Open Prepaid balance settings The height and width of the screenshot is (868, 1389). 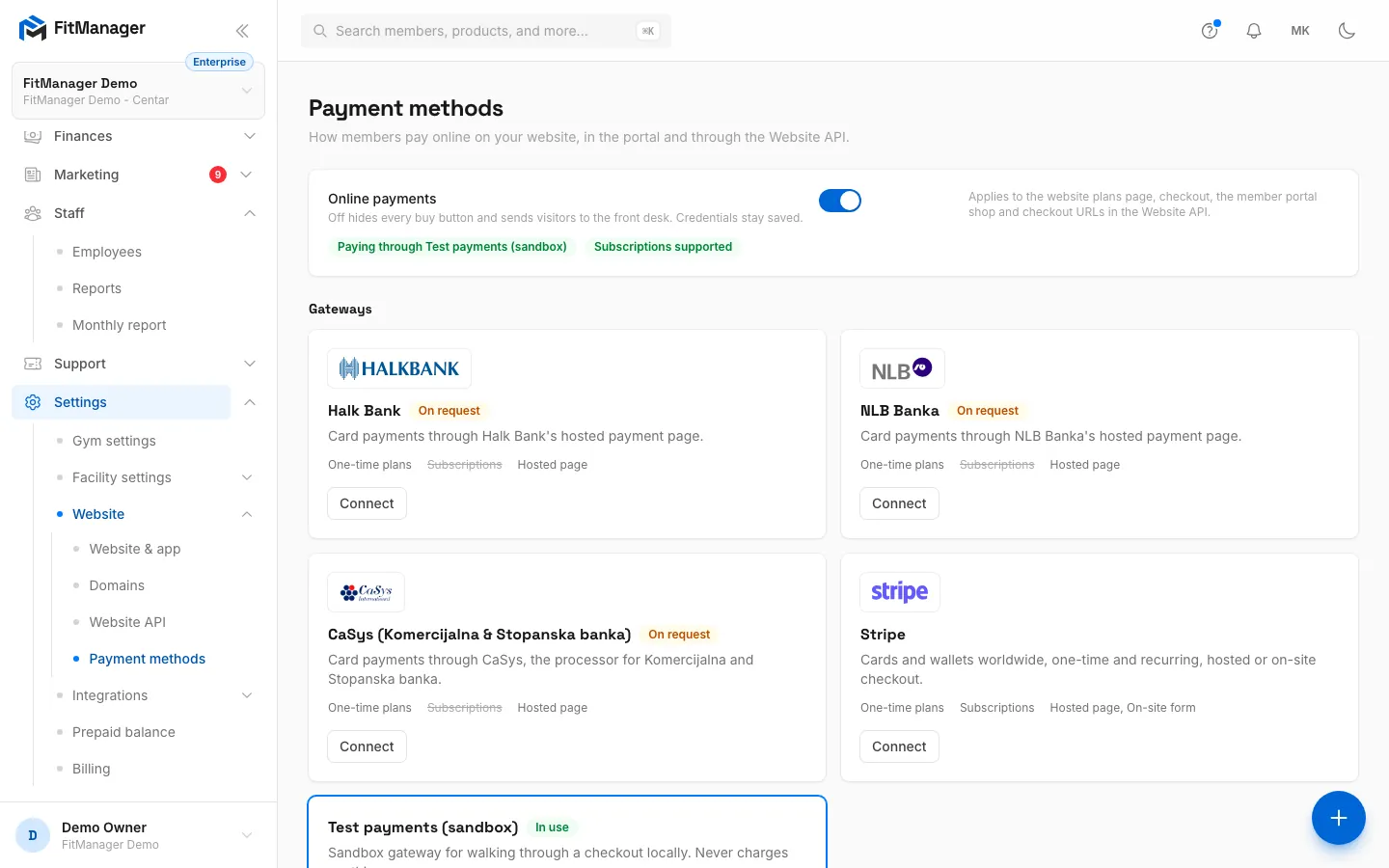[x=123, y=732]
